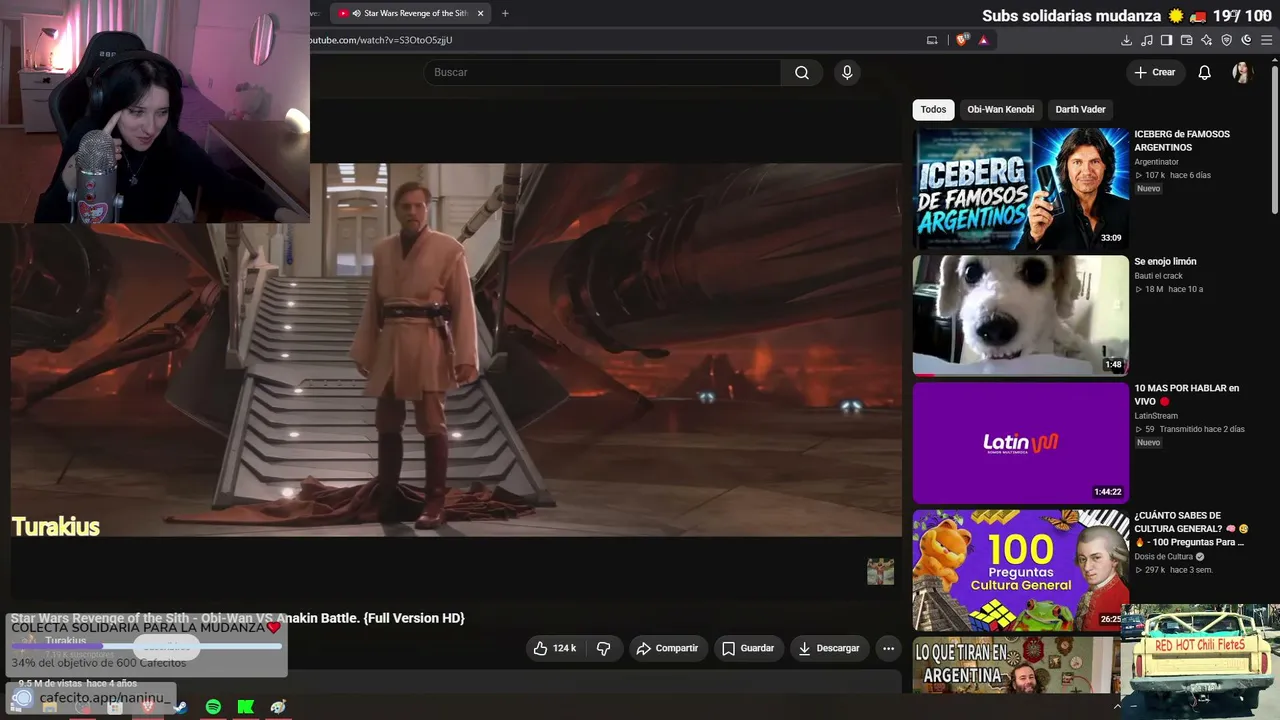1280x720 pixels.
Task: Activate voice search microphone
Action: 847,72
